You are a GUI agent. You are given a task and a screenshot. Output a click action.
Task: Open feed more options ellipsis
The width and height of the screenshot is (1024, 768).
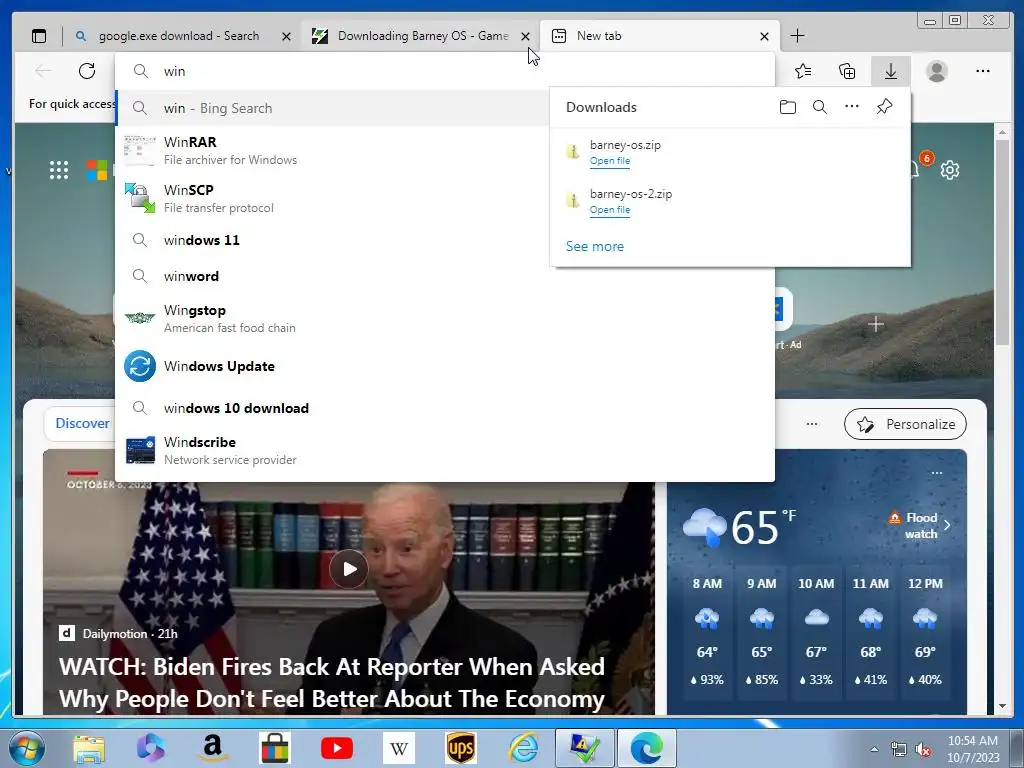click(812, 424)
